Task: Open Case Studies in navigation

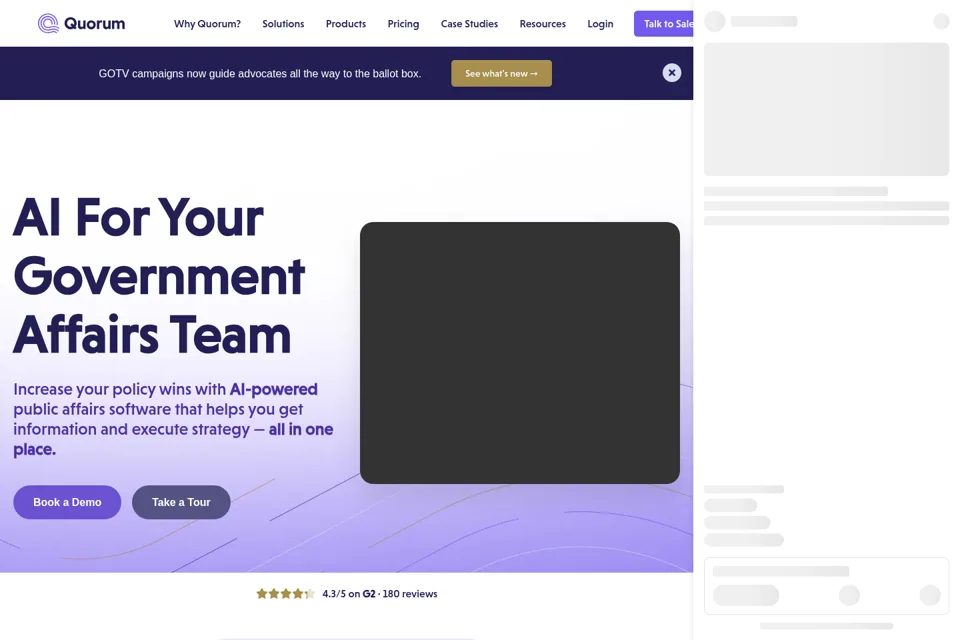Action: pyautogui.click(x=470, y=24)
